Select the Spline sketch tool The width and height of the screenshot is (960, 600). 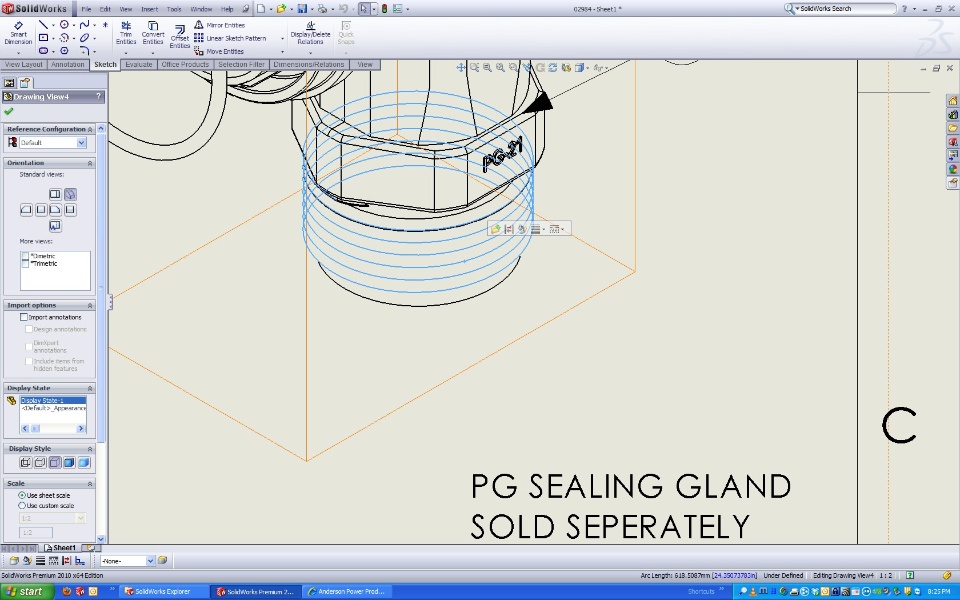[x=84, y=24]
